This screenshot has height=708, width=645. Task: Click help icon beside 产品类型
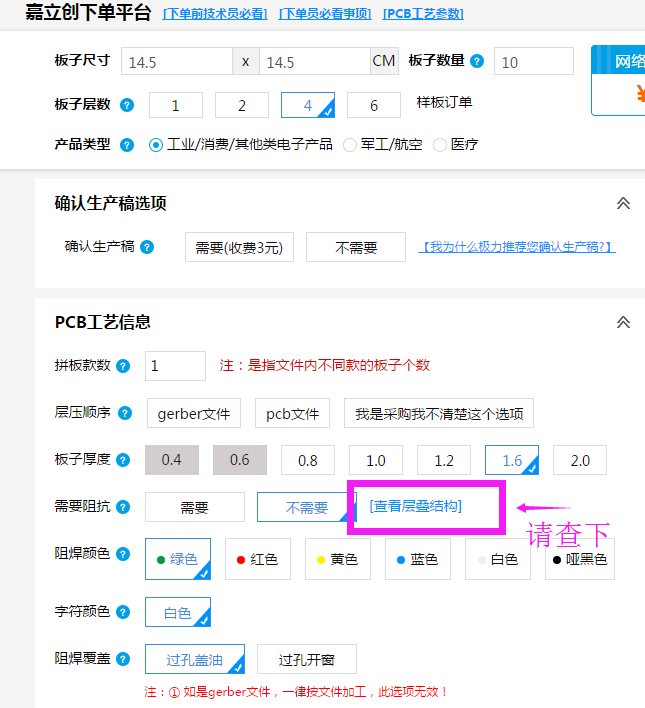pos(127,145)
